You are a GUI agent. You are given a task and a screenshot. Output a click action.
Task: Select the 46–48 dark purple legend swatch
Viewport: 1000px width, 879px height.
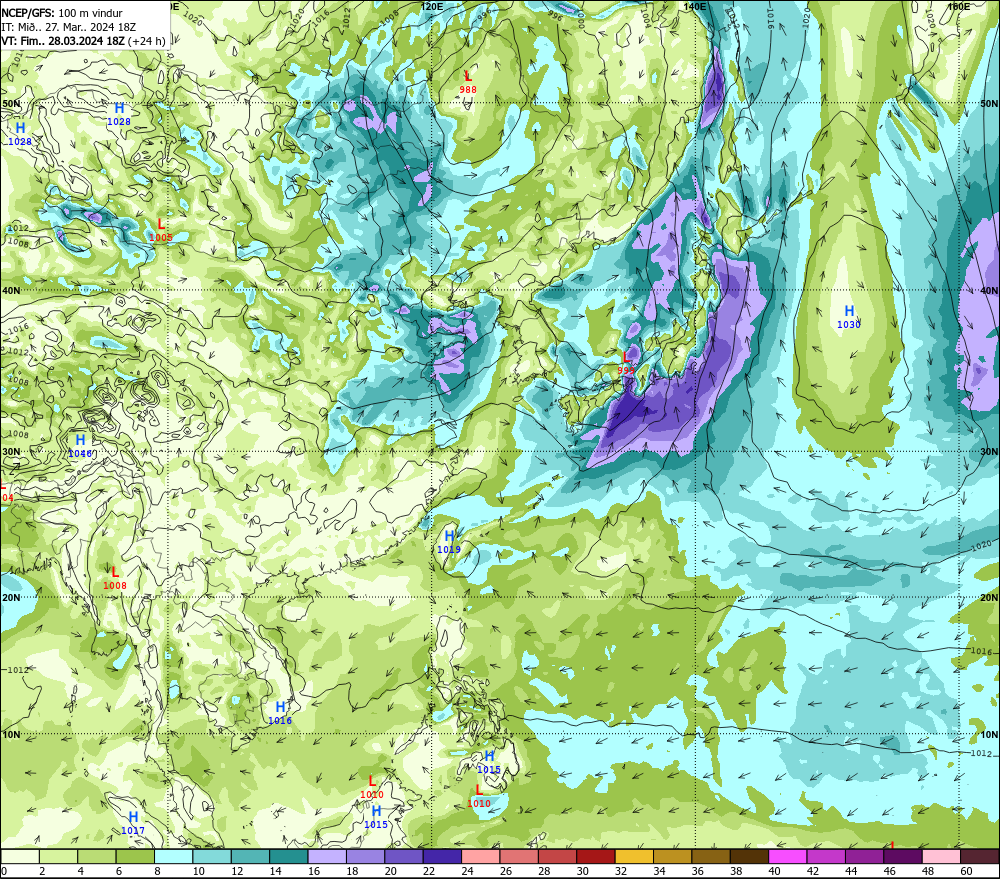pos(902,856)
